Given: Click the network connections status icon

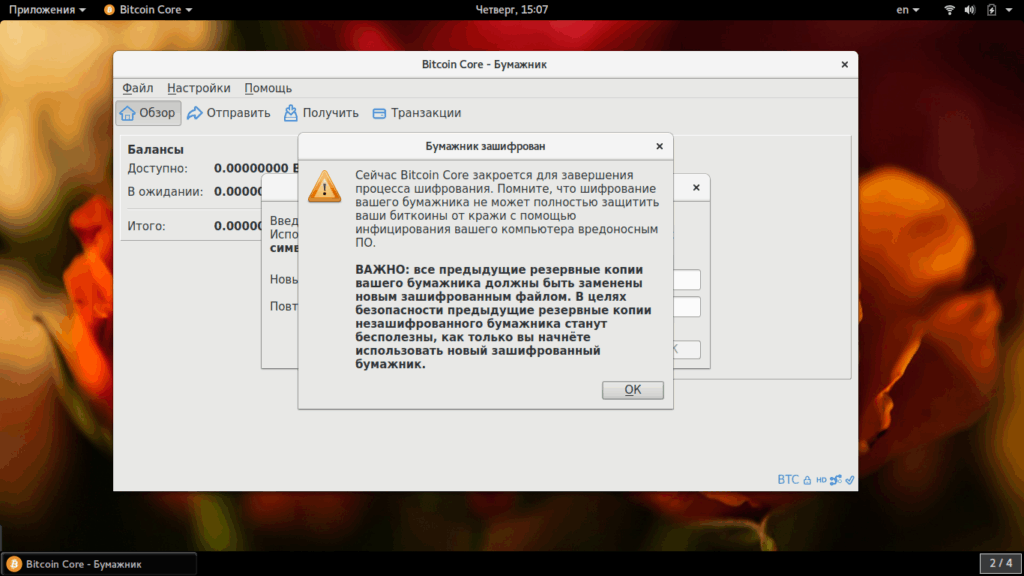Looking at the screenshot, I should coord(835,480).
